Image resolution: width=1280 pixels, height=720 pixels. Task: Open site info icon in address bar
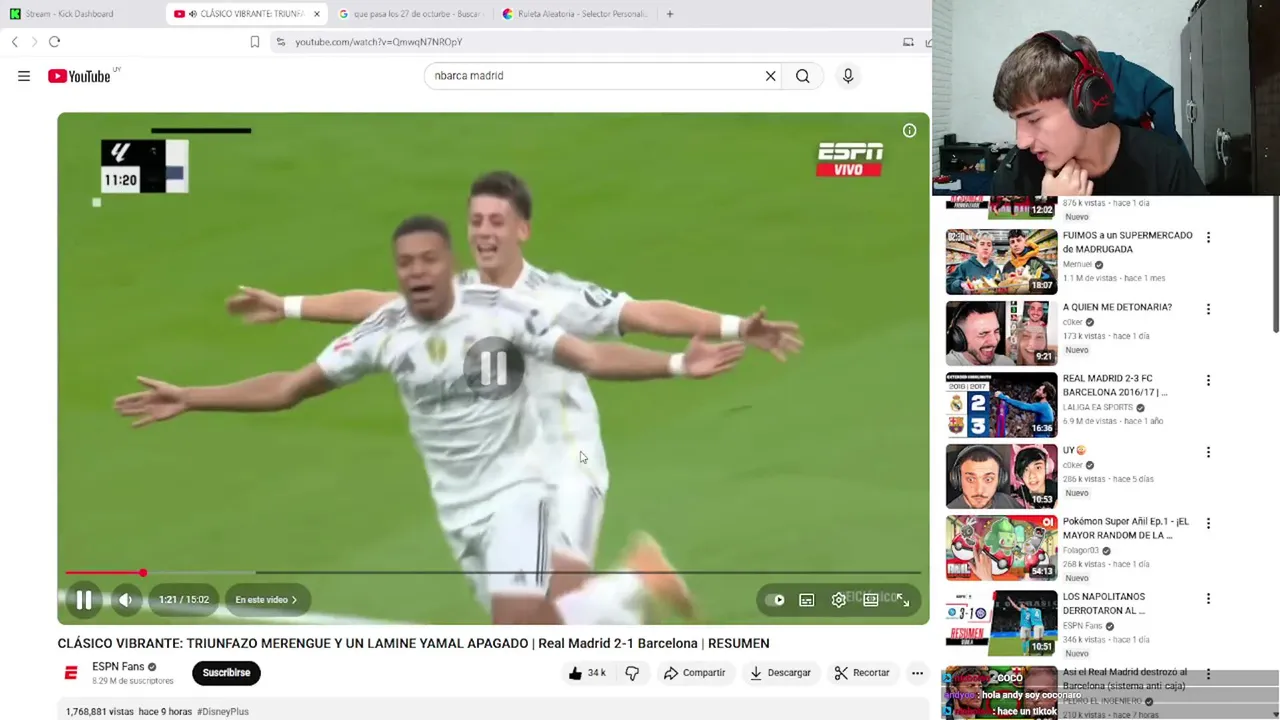coord(281,42)
